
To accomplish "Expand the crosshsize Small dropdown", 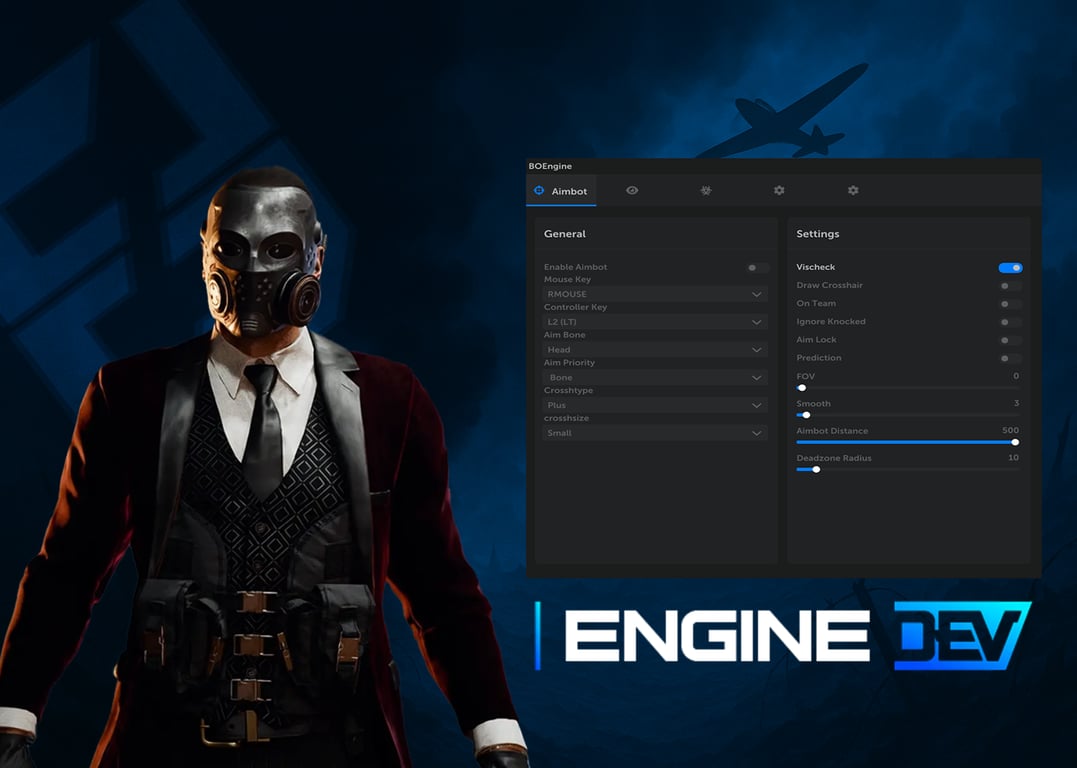I will point(655,432).
